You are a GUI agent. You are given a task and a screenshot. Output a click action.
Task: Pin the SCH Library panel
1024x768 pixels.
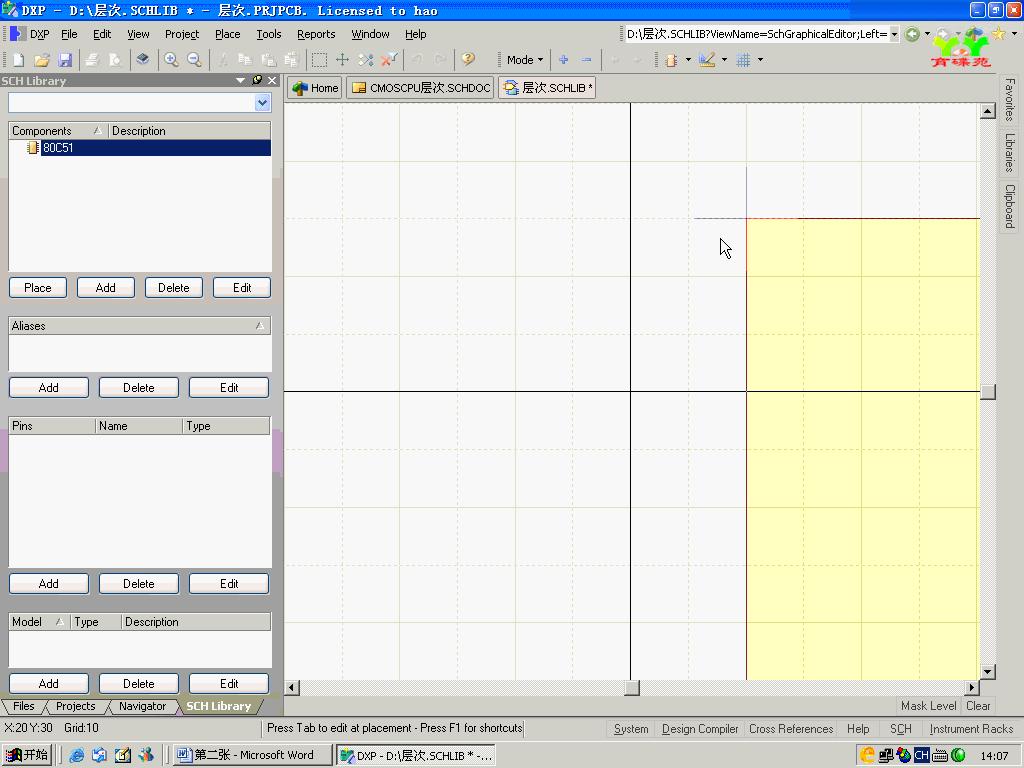point(257,80)
